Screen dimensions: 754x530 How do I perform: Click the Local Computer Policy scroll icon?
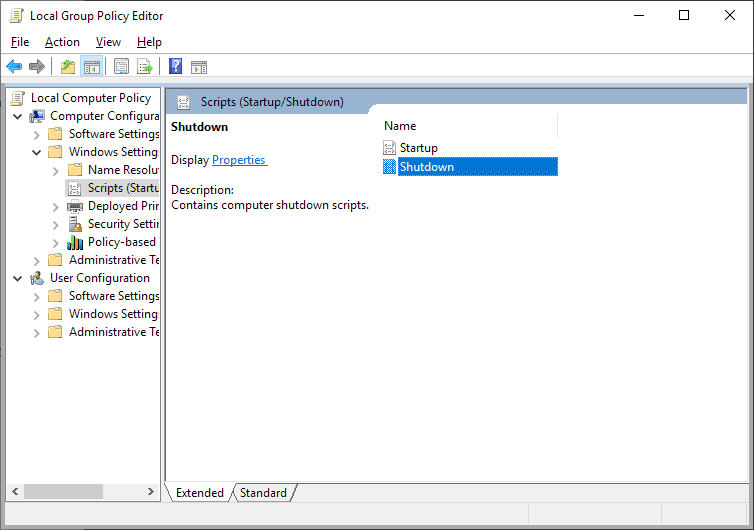(x=18, y=98)
